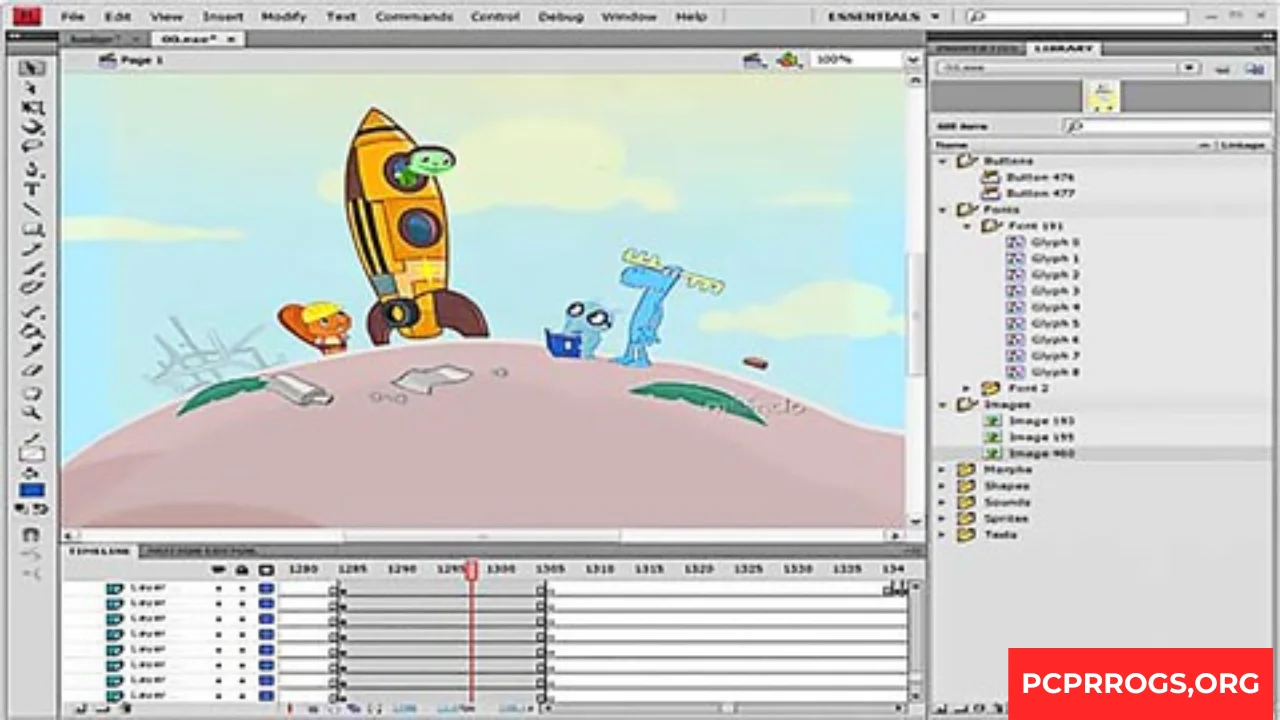1280x720 pixels.
Task: Click the Page 1 scene label
Action: 142,60
